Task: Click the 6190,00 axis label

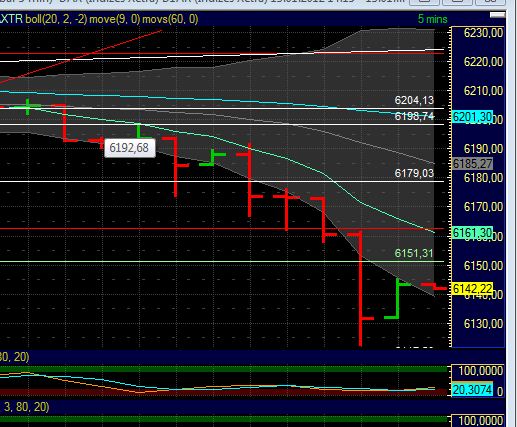Action: pos(483,149)
